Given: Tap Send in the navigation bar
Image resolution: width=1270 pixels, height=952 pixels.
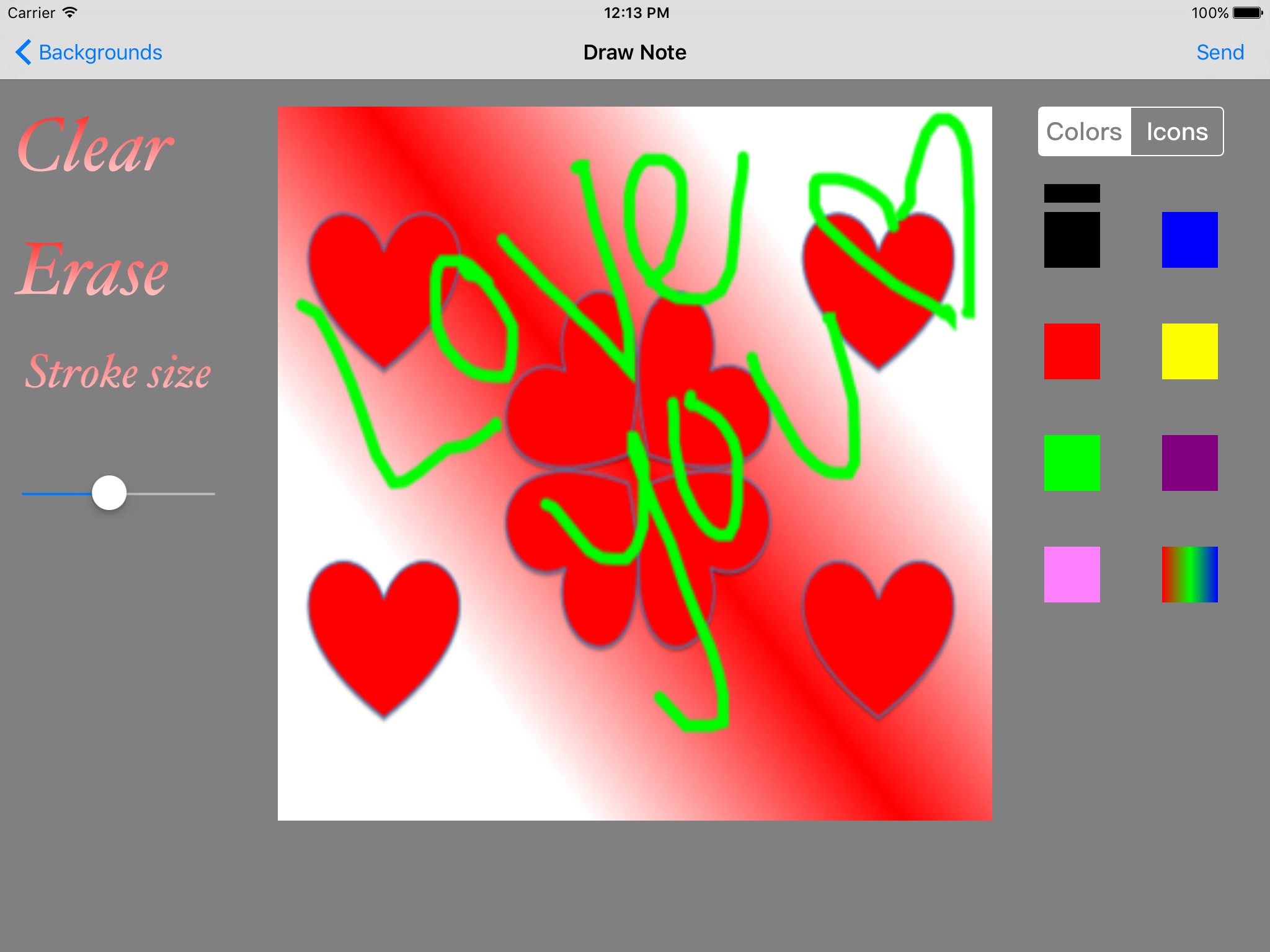Looking at the screenshot, I should [x=1220, y=53].
